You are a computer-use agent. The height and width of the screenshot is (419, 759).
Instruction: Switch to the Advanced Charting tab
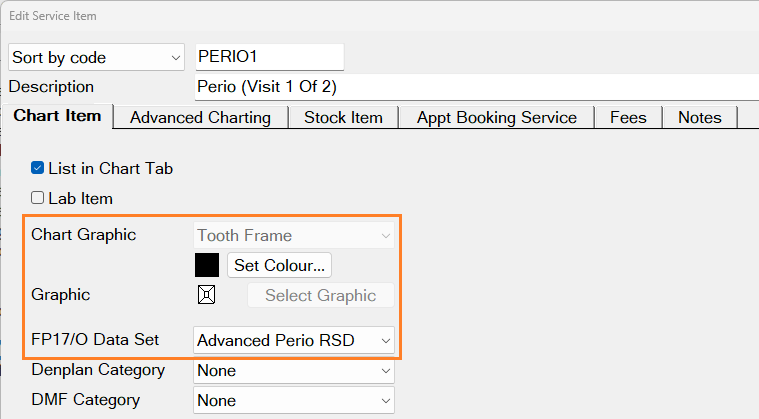pos(200,117)
